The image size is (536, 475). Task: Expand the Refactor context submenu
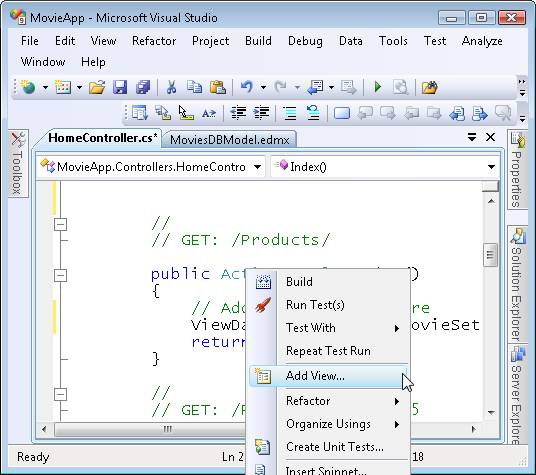(329, 401)
